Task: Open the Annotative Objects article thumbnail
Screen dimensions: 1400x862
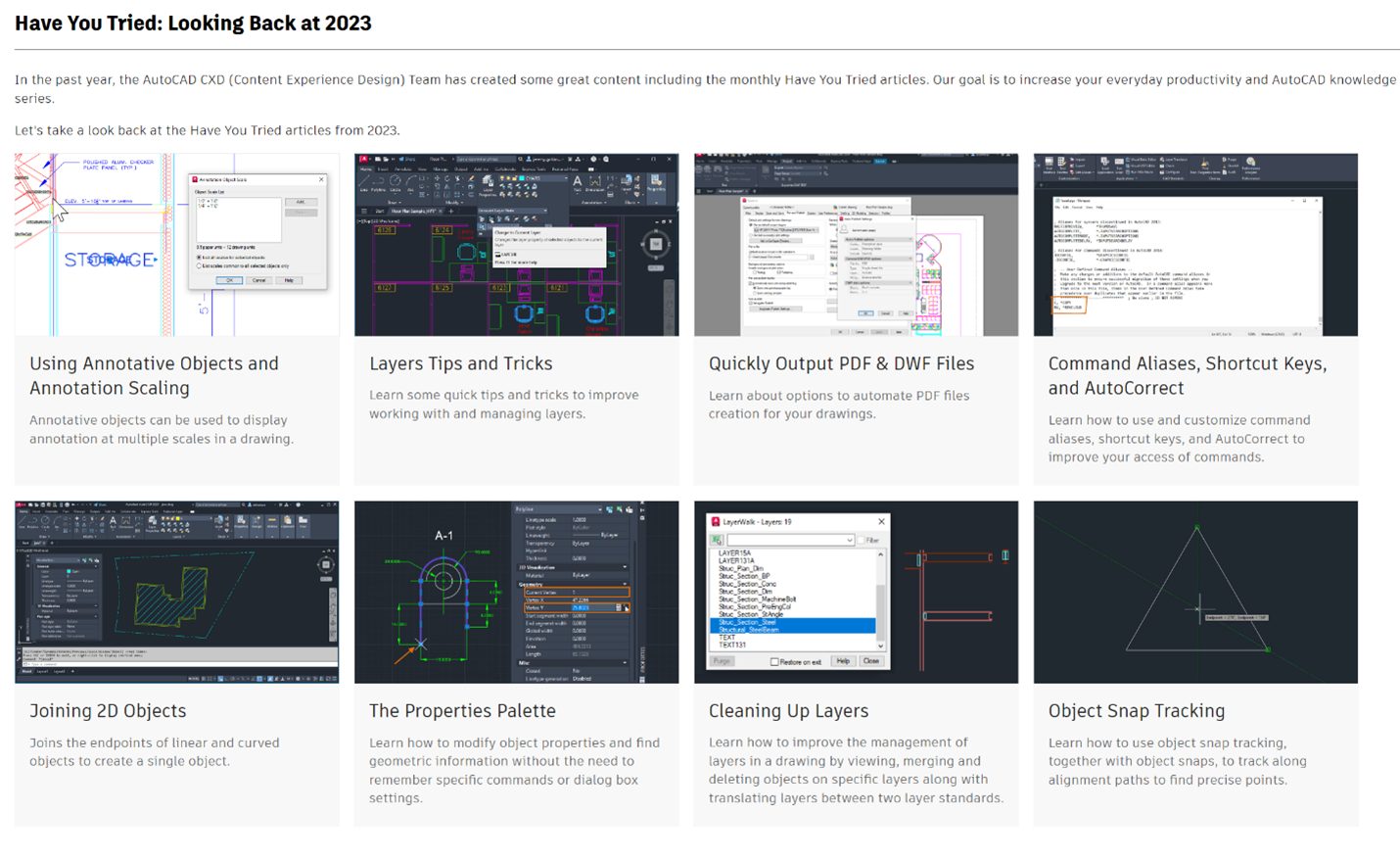Action: click(x=177, y=244)
